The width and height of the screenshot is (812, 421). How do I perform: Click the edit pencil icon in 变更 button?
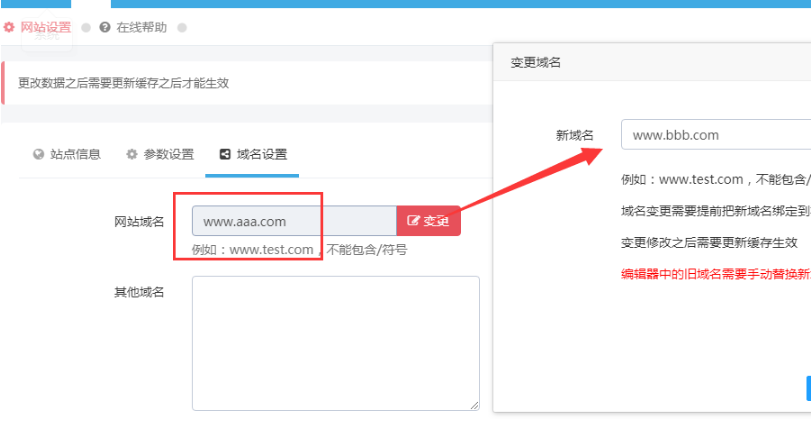click(x=413, y=221)
